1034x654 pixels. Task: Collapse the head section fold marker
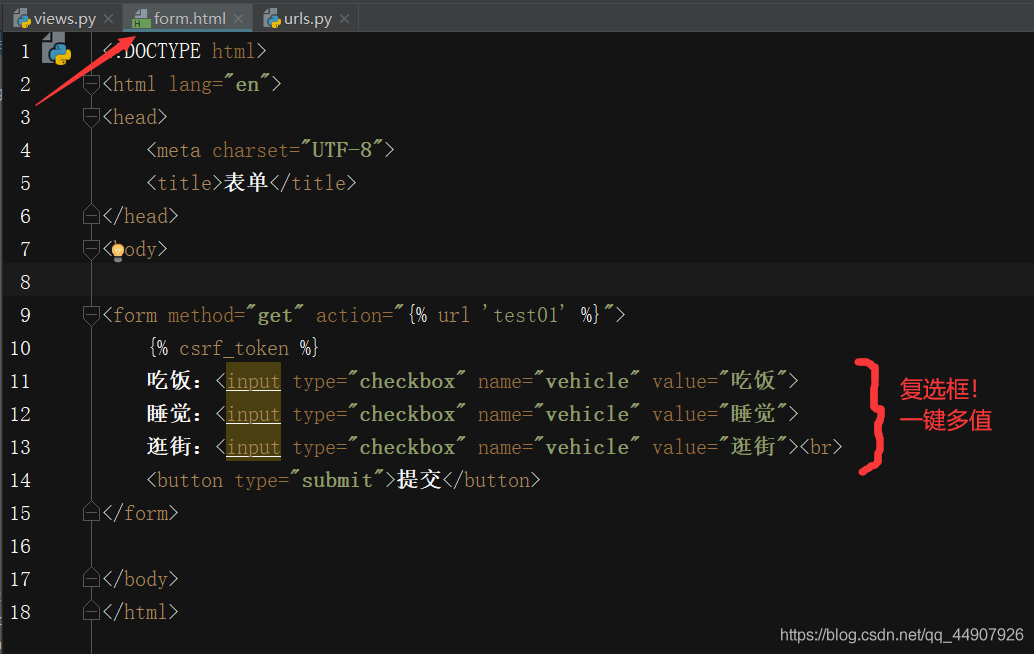pos(91,117)
